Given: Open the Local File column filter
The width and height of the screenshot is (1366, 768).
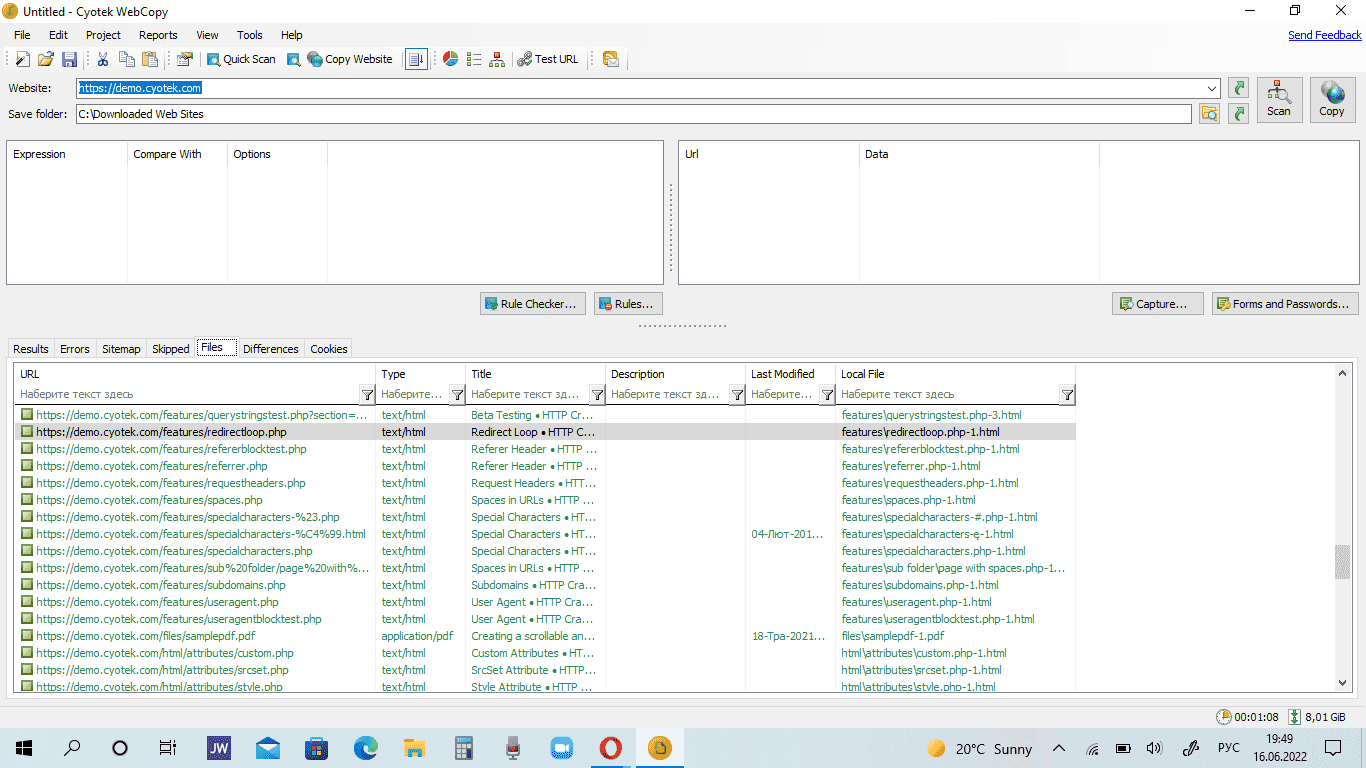Looking at the screenshot, I should click(x=1067, y=395).
